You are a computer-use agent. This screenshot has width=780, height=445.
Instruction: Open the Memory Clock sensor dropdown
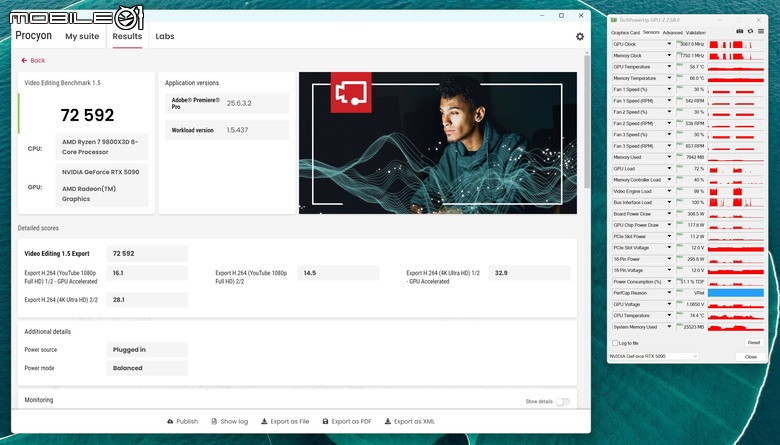pos(669,56)
